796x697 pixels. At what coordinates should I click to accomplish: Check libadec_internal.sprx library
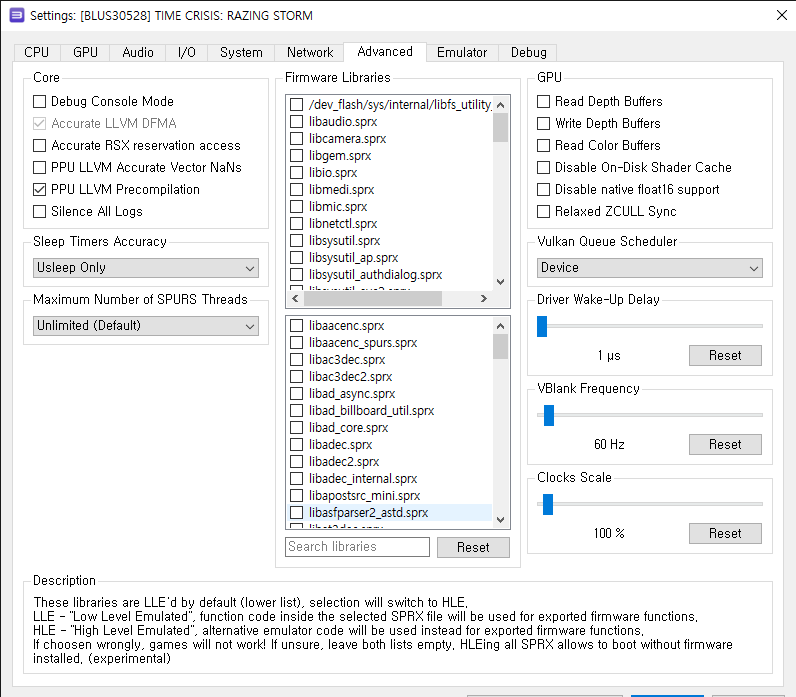click(x=296, y=479)
